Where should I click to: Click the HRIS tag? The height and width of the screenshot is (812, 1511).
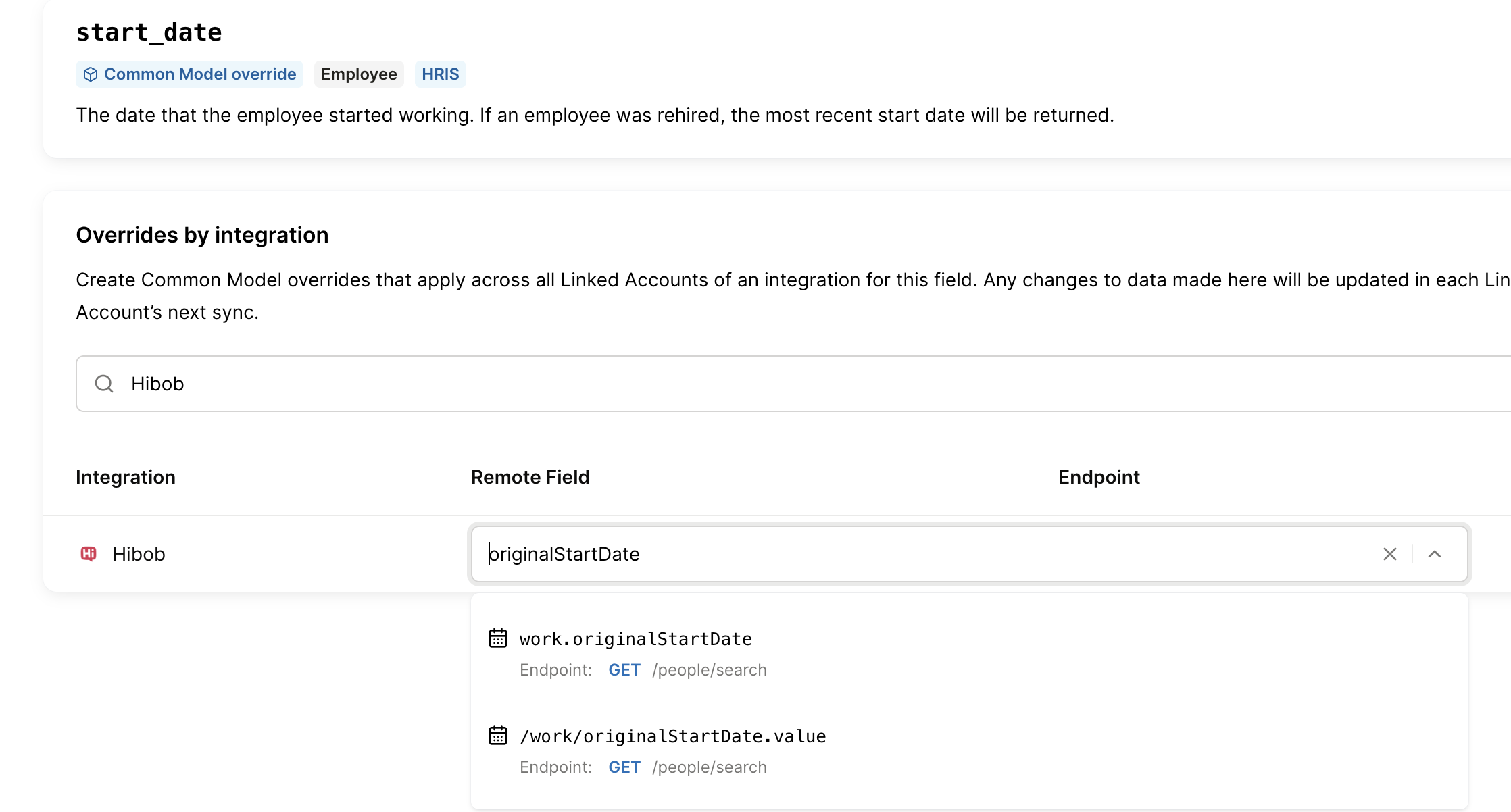coord(440,74)
